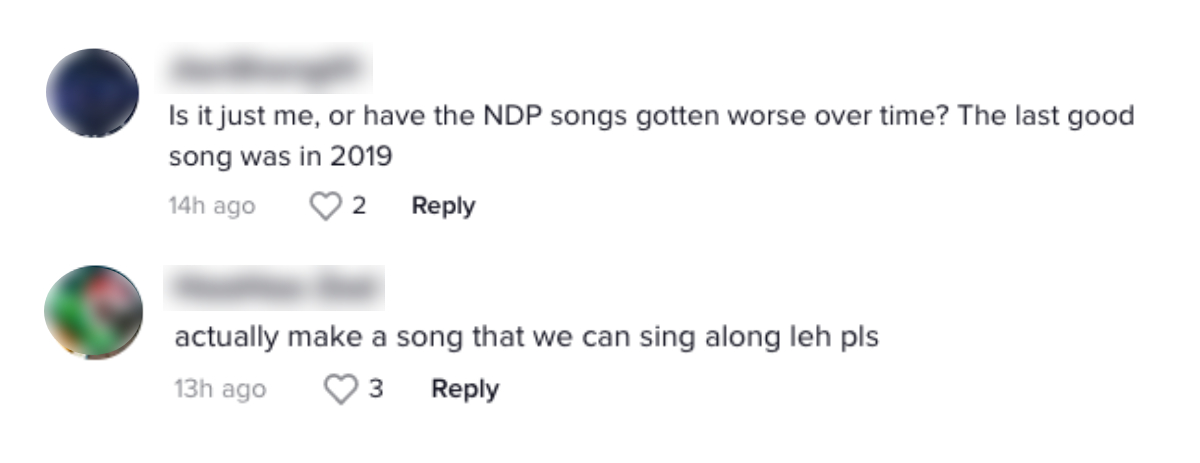Open blurred username above the NDP songs comment

tap(270, 71)
